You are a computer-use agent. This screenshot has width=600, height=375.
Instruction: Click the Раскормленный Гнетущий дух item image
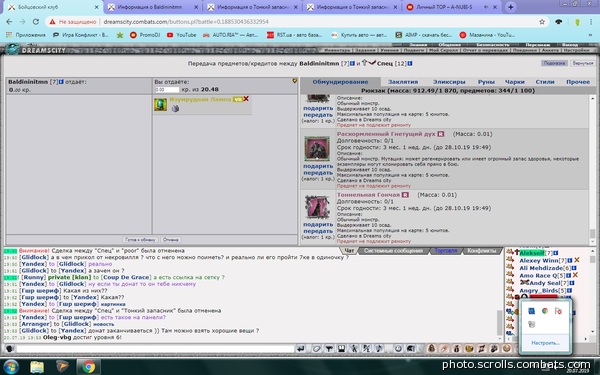point(317,148)
